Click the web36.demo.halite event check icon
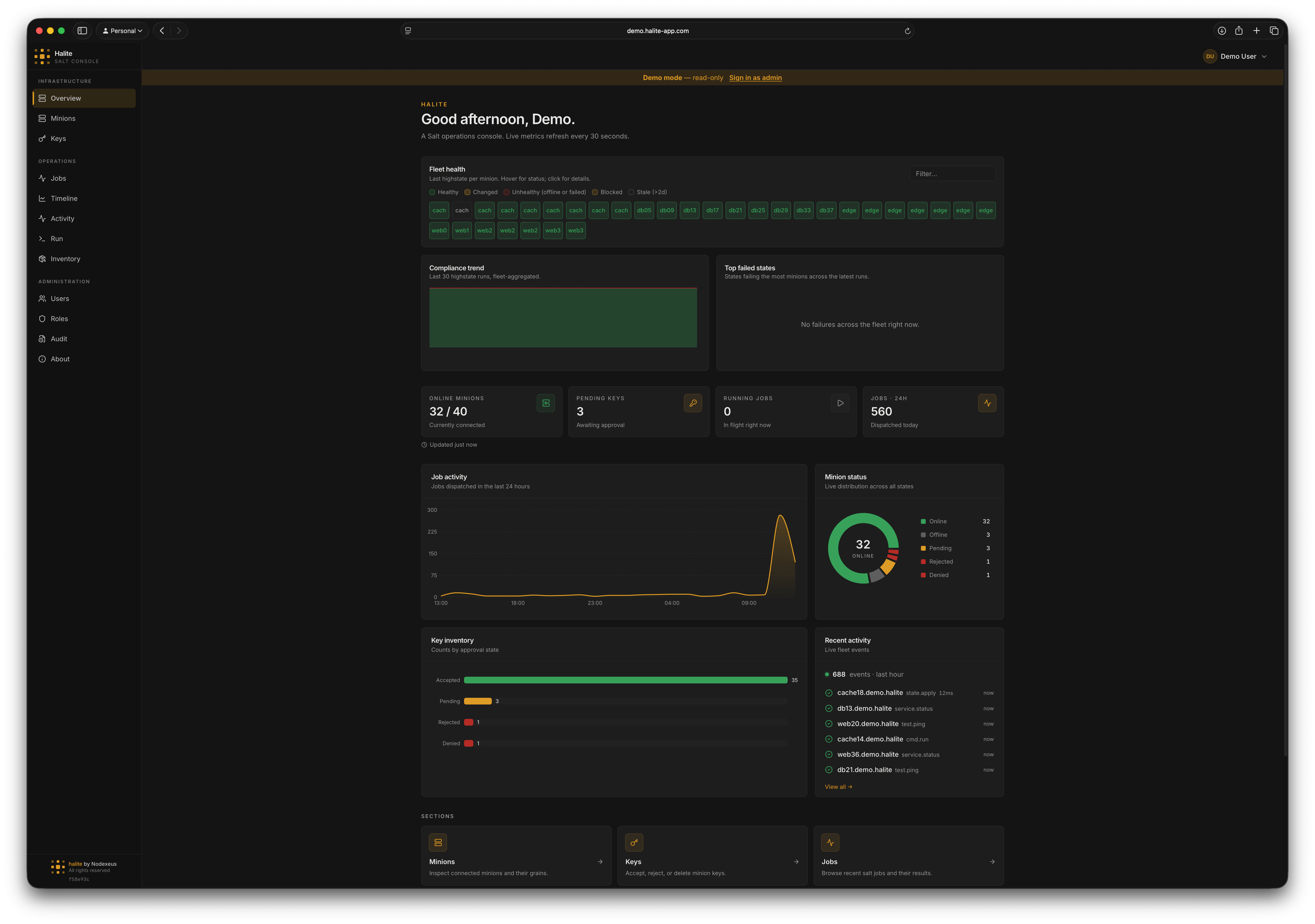1315x924 pixels. point(828,755)
